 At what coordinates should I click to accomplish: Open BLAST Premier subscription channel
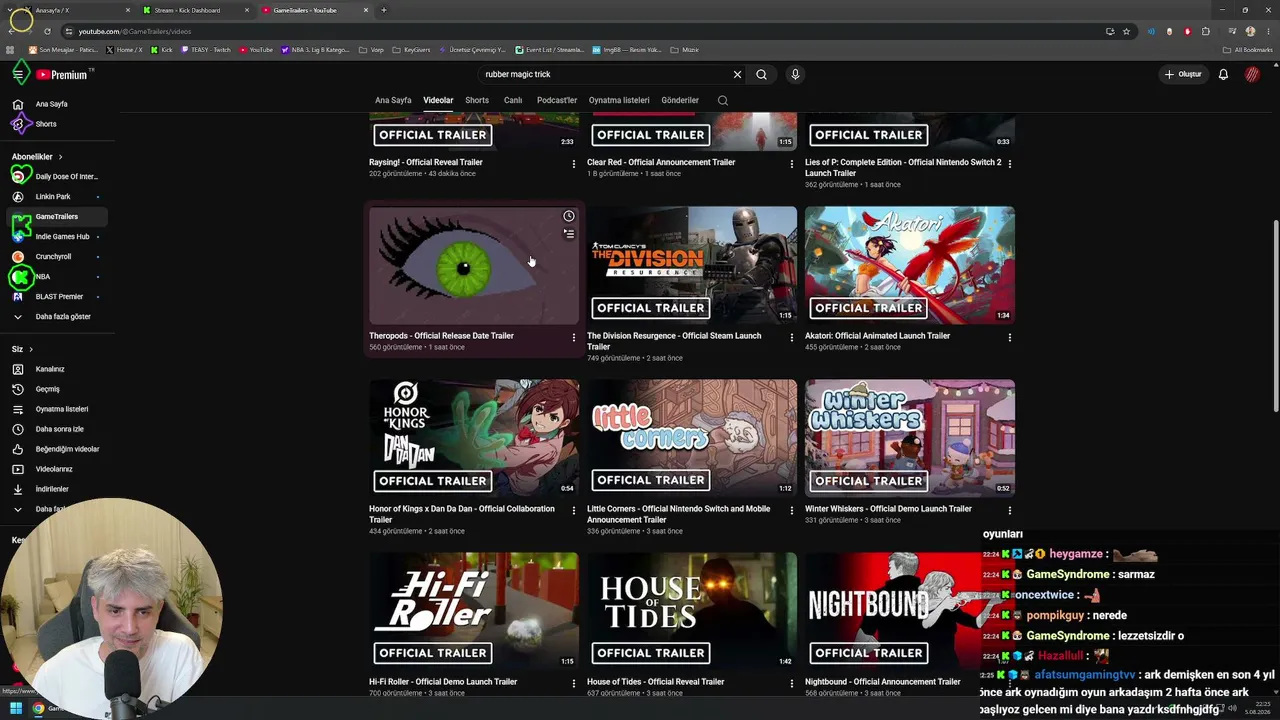[x=55, y=297]
